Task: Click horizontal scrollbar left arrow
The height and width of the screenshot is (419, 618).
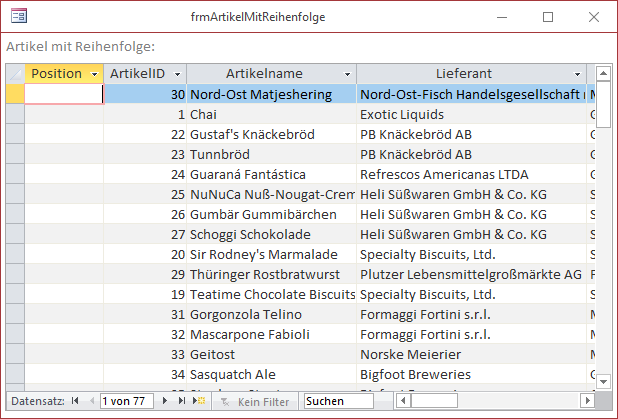Action: click(403, 401)
